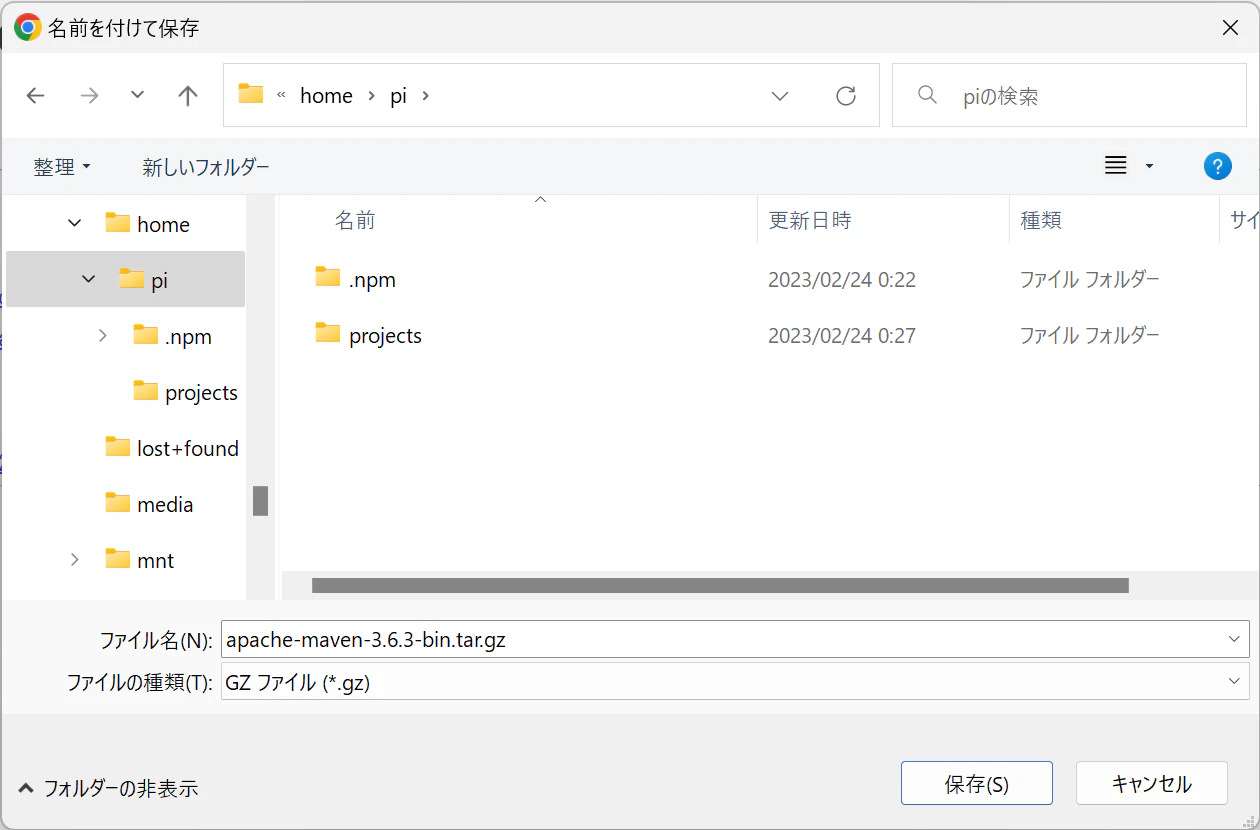Image resolution: width=1260 pixels, height=830 pixels.
Task: Sort by the 種類 column header
Action: [x=1041, y=220]
